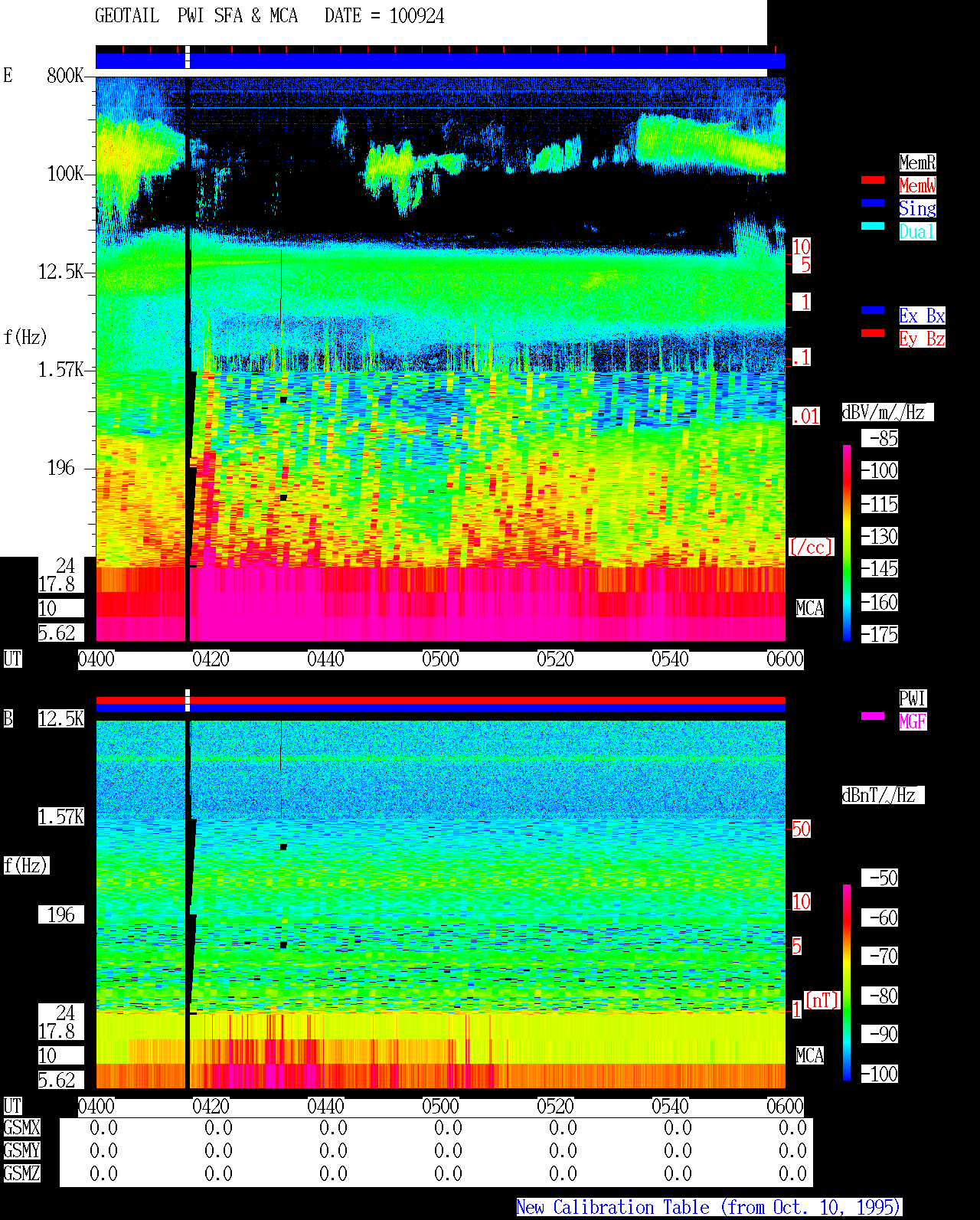The height and width of the screenshot is (1220, 980).
Task: Click the red 50 nT scale mark
Action: tap(801, 829)
